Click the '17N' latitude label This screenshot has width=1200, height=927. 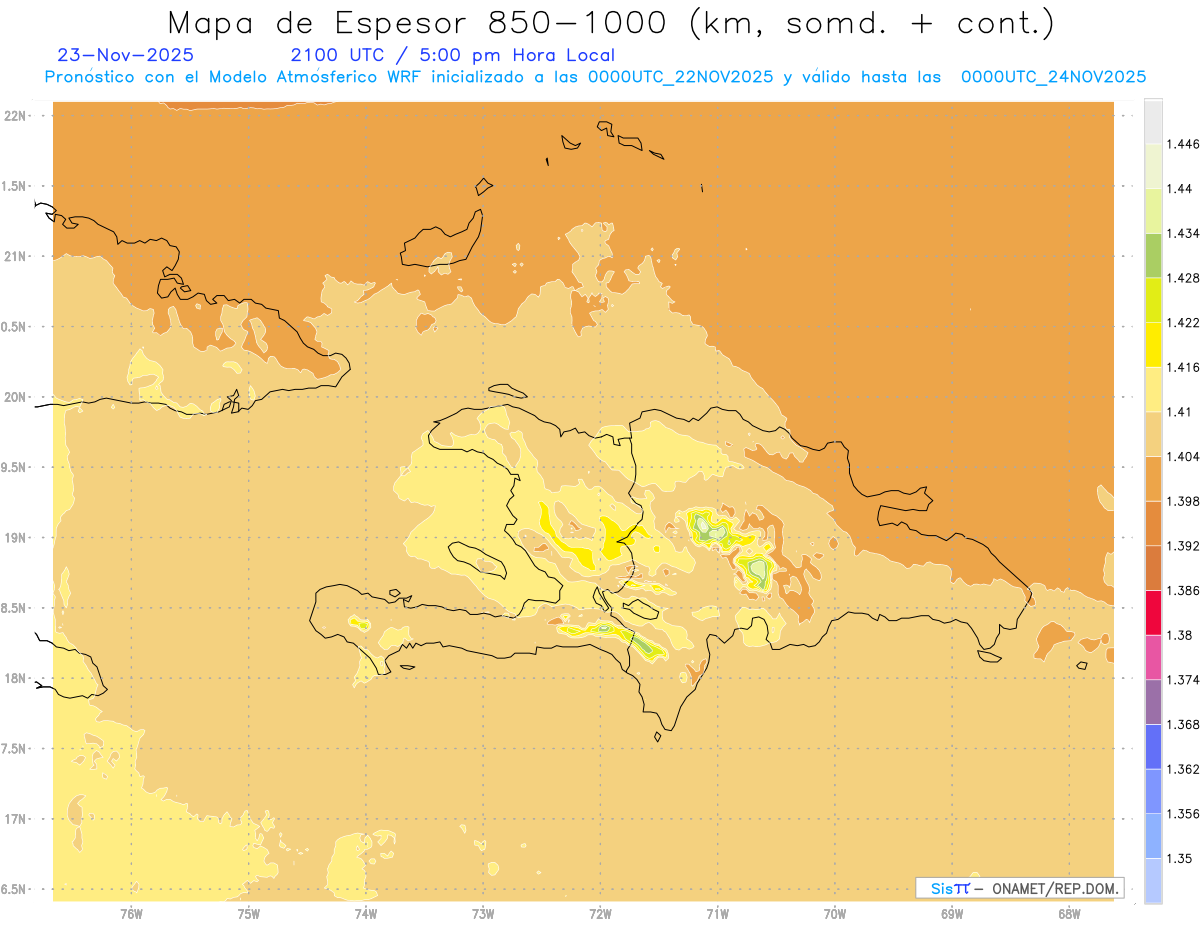click(15, 819)
